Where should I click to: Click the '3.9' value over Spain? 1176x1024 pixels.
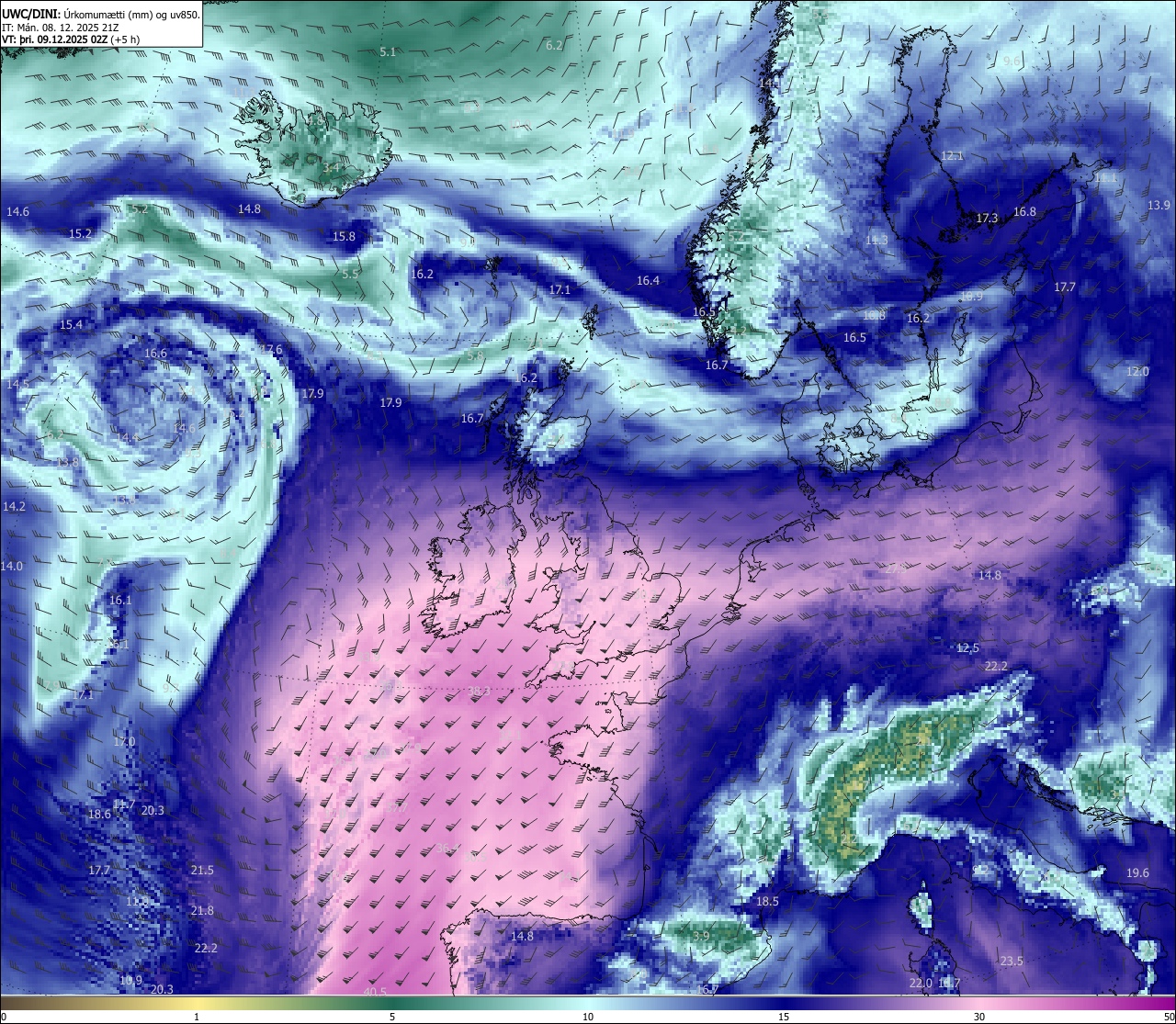701,936
